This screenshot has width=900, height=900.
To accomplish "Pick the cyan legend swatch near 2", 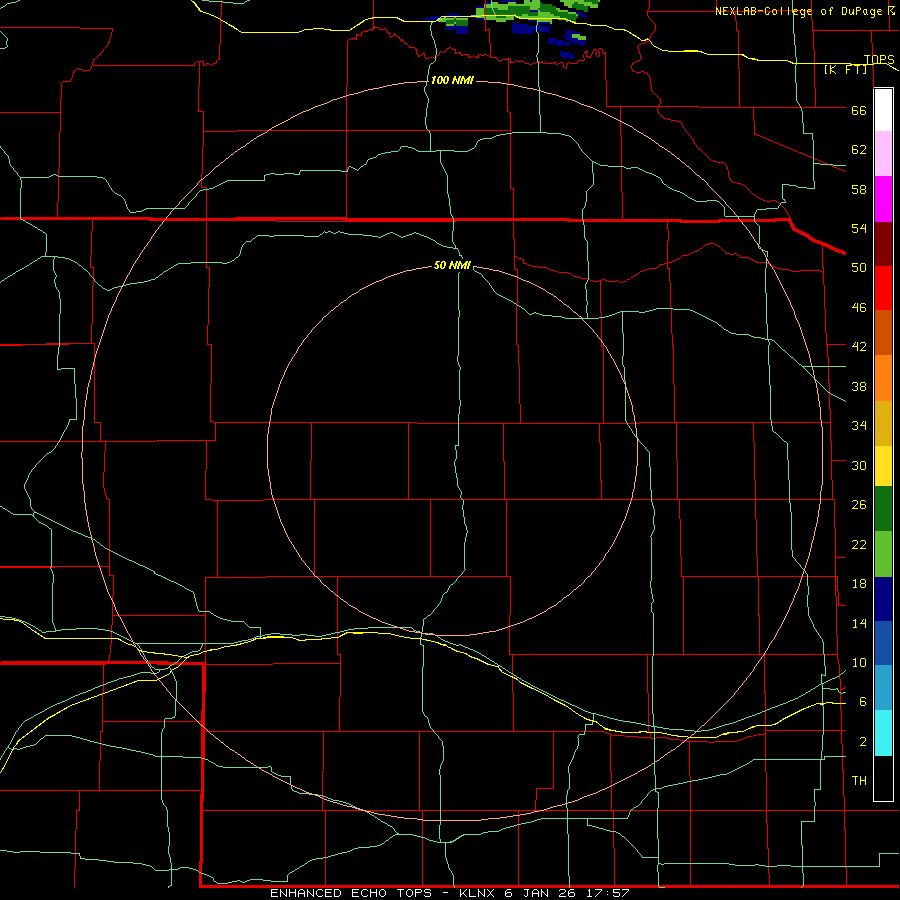I will pyautogui.click(x=883, y=733).
